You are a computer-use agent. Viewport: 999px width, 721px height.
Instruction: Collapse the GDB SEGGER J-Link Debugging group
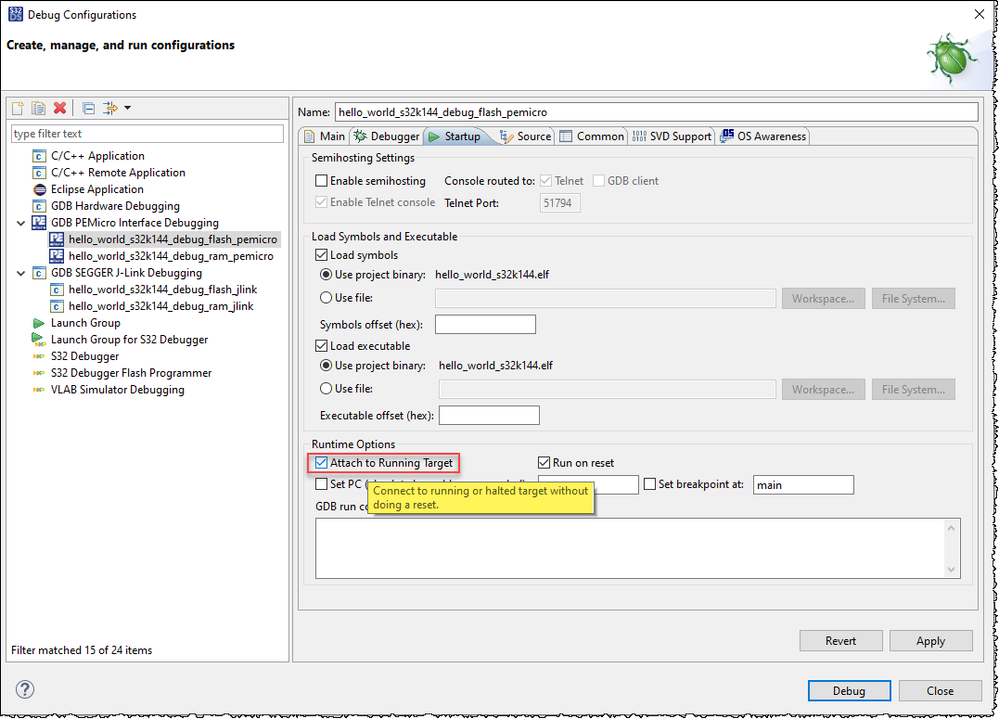tap(23, 272)
